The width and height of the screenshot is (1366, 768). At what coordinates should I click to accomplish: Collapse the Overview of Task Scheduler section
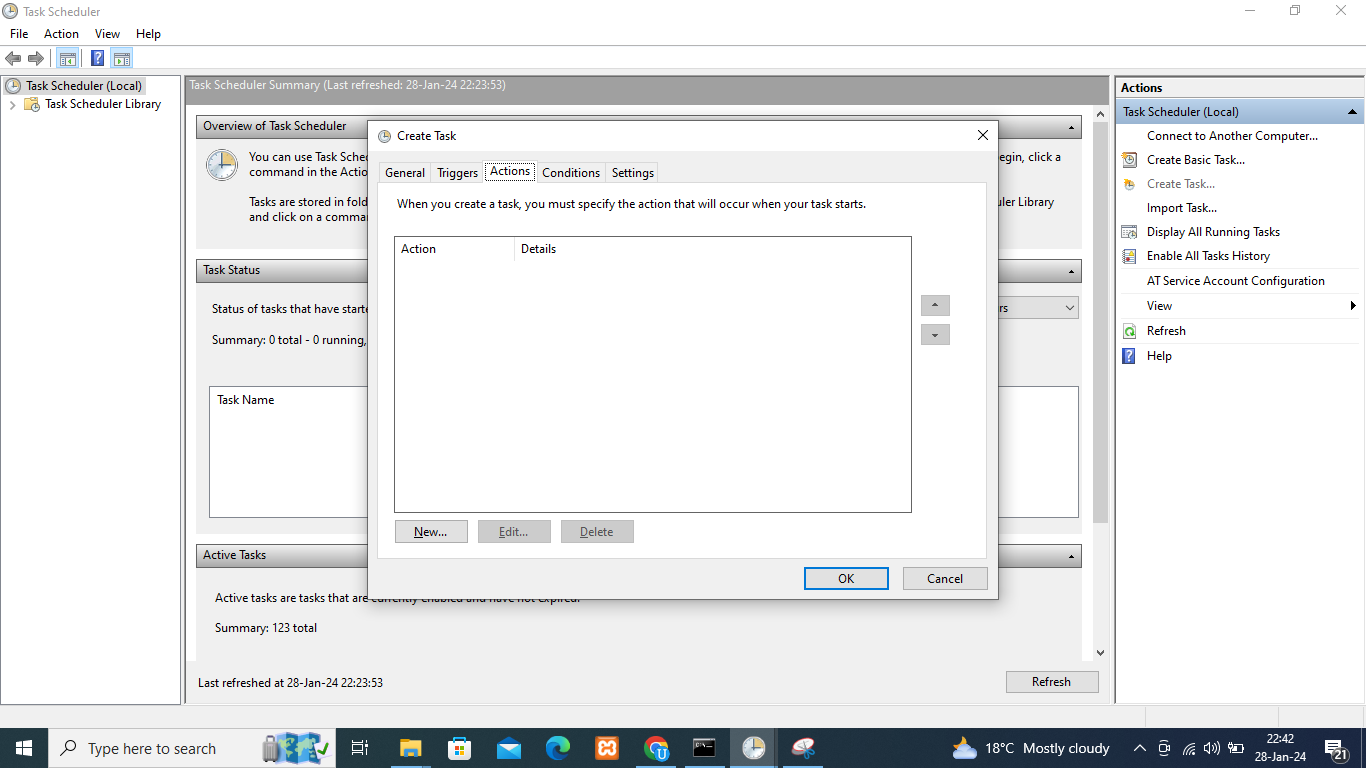(x=1072, y=127)
